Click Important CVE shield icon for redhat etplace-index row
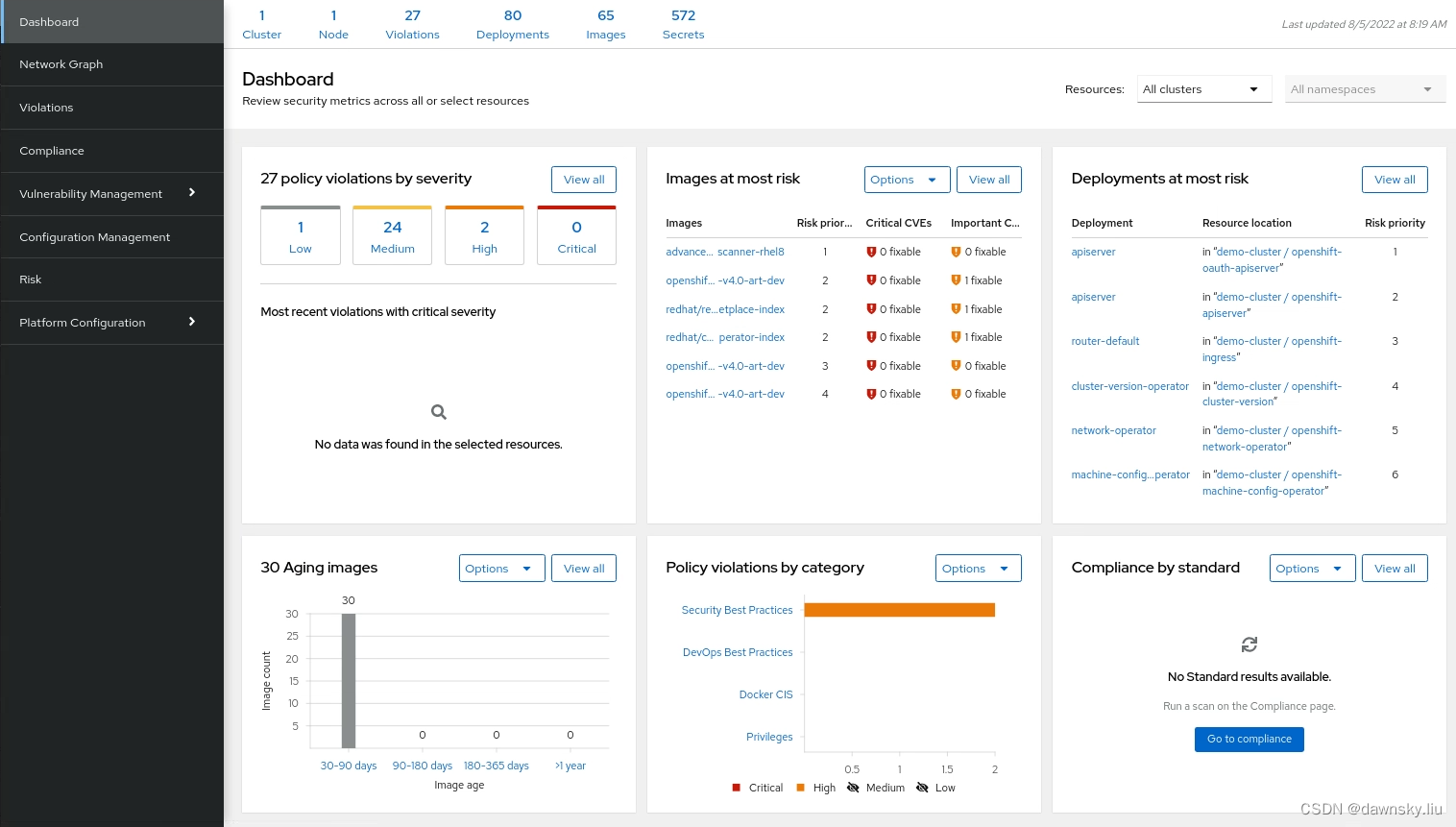This screenshot has width=1456, height=827. (956, 309)
